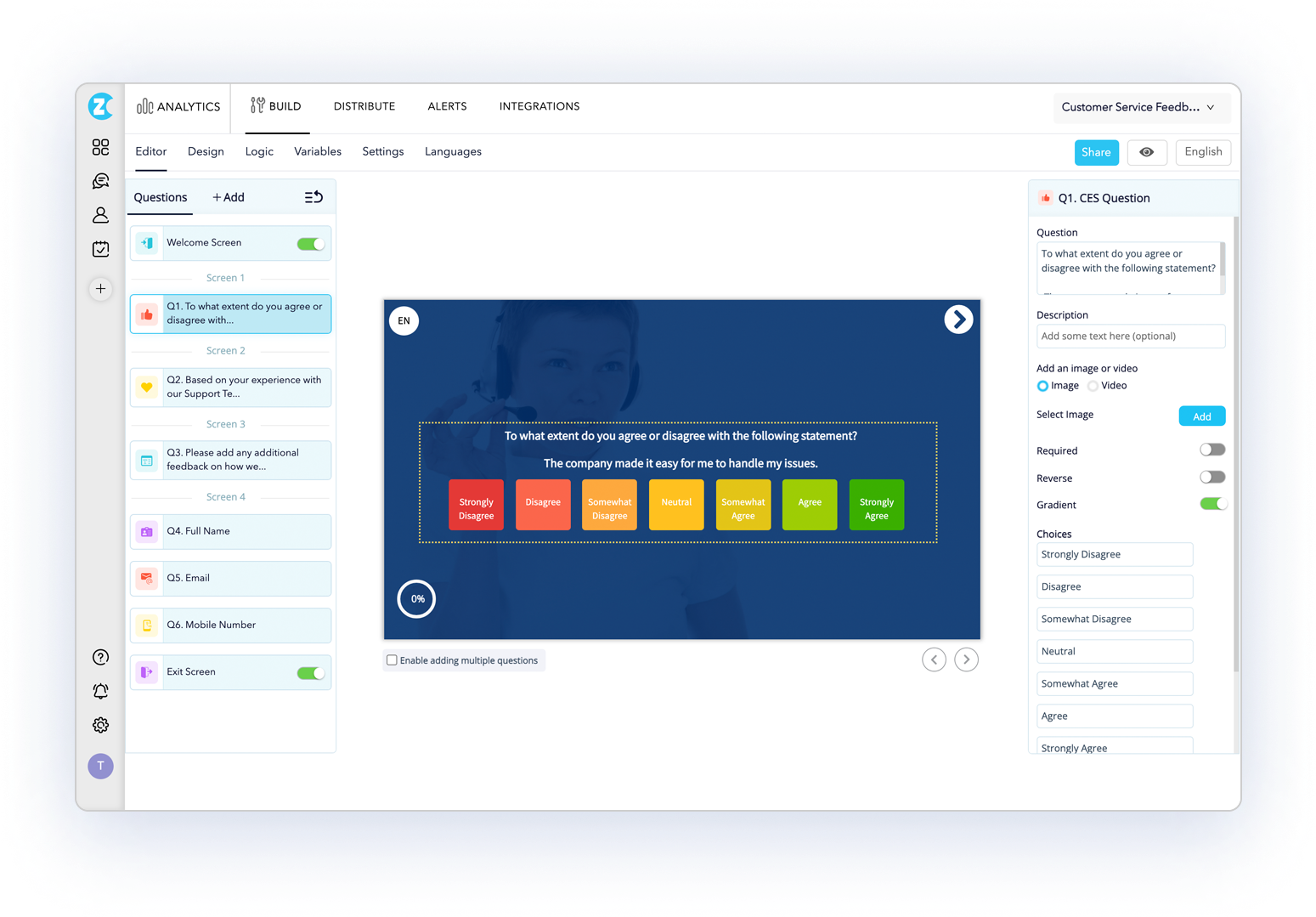This screenshot has width=1316, height=917.
Task: Preview survey with the eye icon
Action: (1146, 152)
